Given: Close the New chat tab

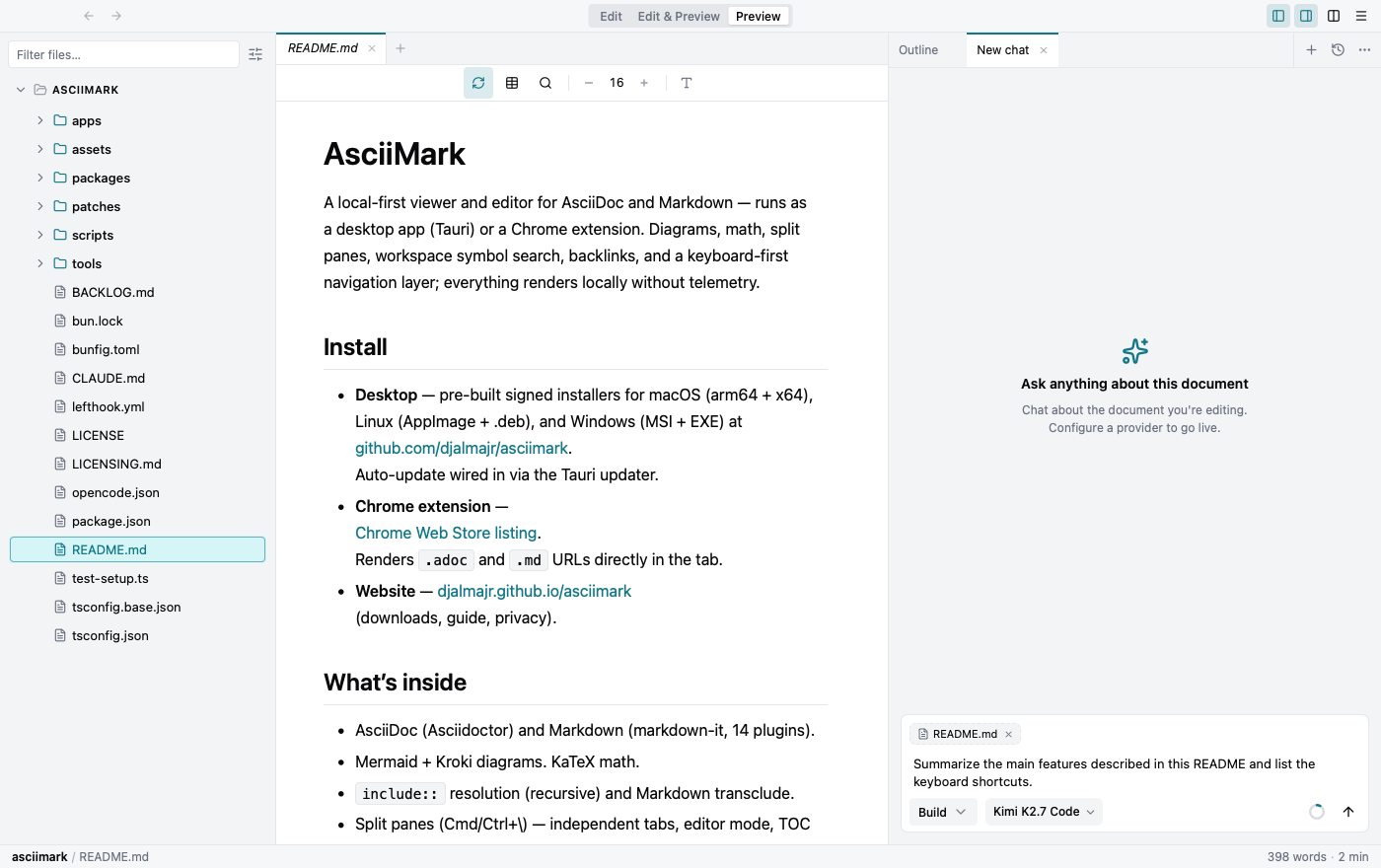Looking at the screenshot, I should tap(1044, 50).
